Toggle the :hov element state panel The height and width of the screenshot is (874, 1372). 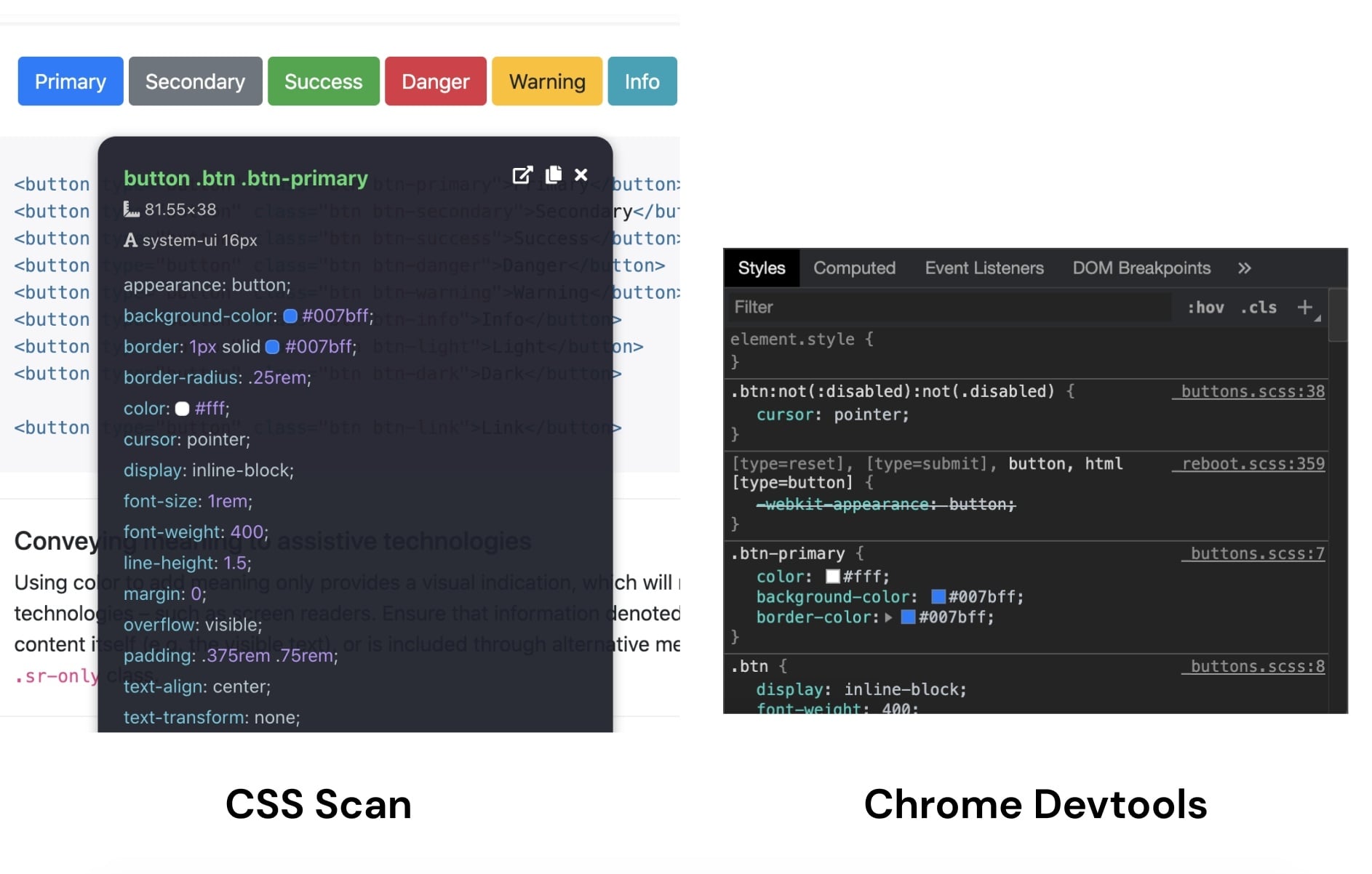click(1205, 308)
